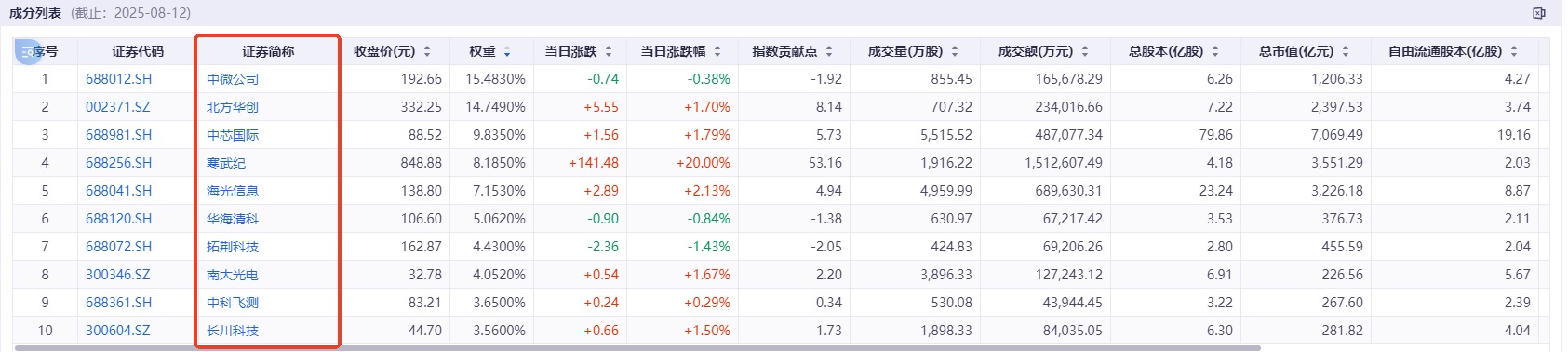Click security code 300604.SZ link
Screen dimensions: 1568x352
tap(117, 331)
